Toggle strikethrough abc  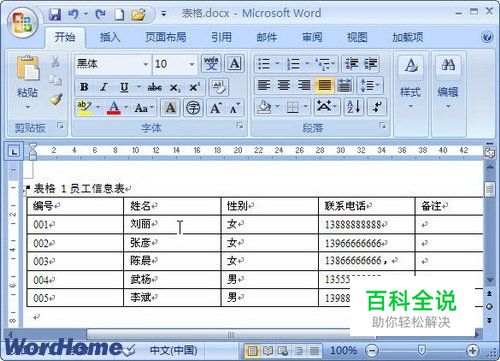click(154, 87)
